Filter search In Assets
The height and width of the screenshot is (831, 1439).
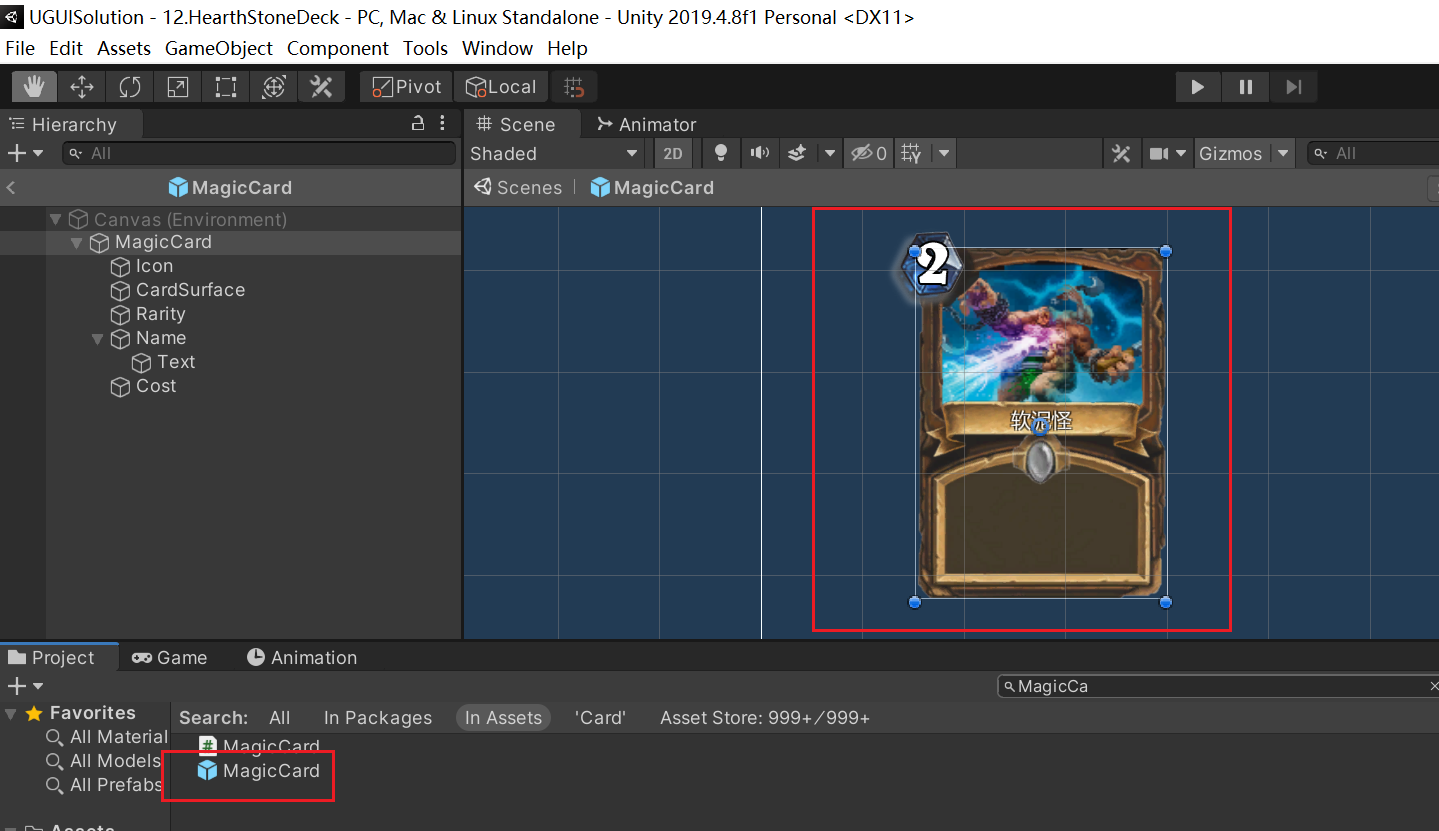pos(503,718)
